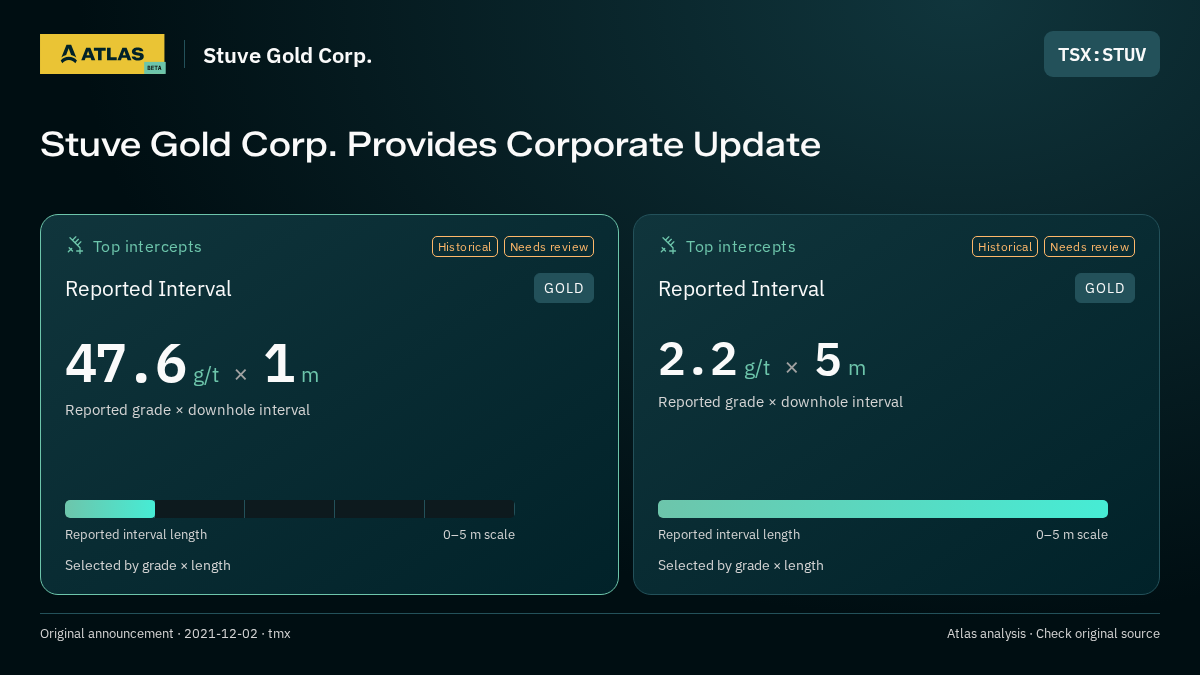This screenshot has width=1200, height=675.
Task: Click Original announcement 2021-12-02 footer text
Action: 165,634
